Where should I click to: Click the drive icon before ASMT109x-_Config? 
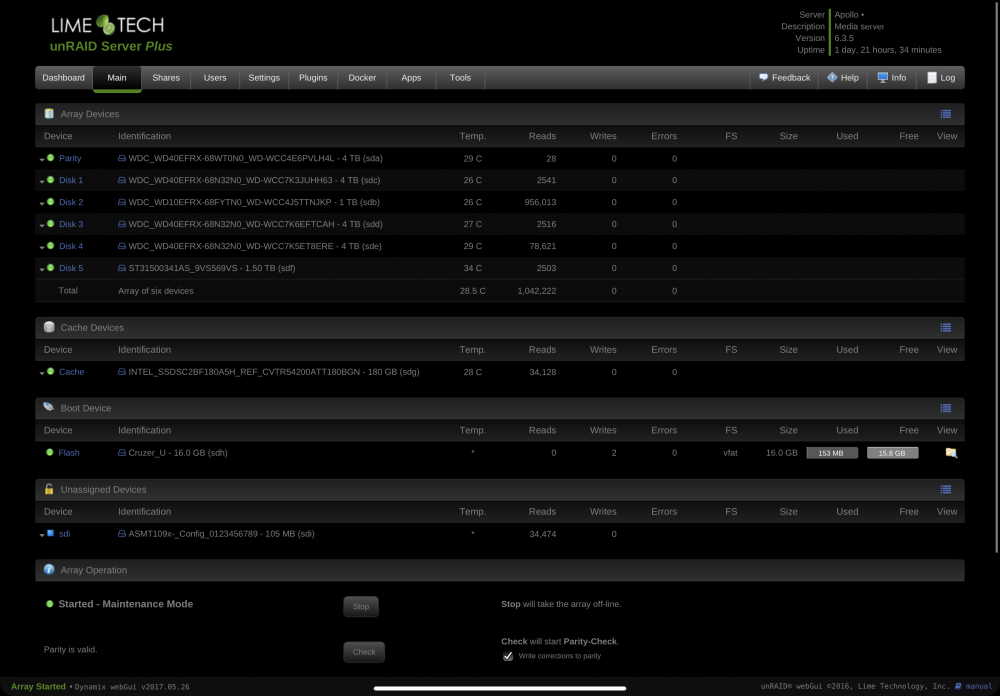click(x=122, y=534)
